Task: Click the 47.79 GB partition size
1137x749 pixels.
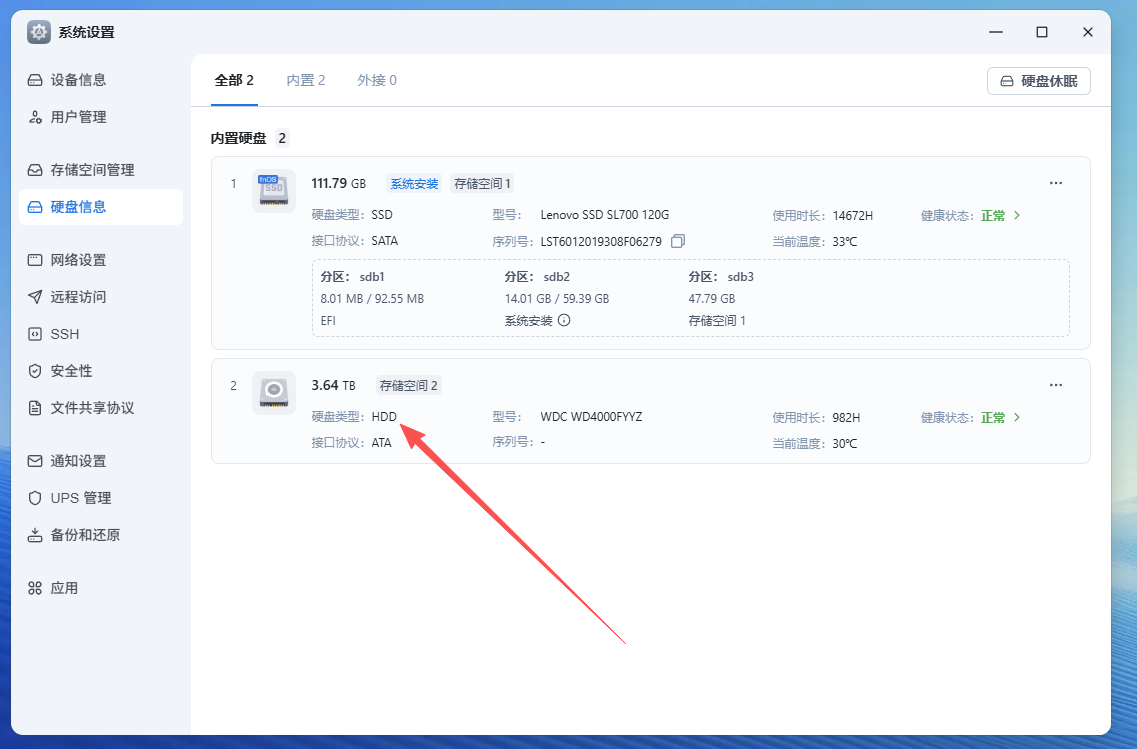Action: pyautogui.click(x=711, y=299)
